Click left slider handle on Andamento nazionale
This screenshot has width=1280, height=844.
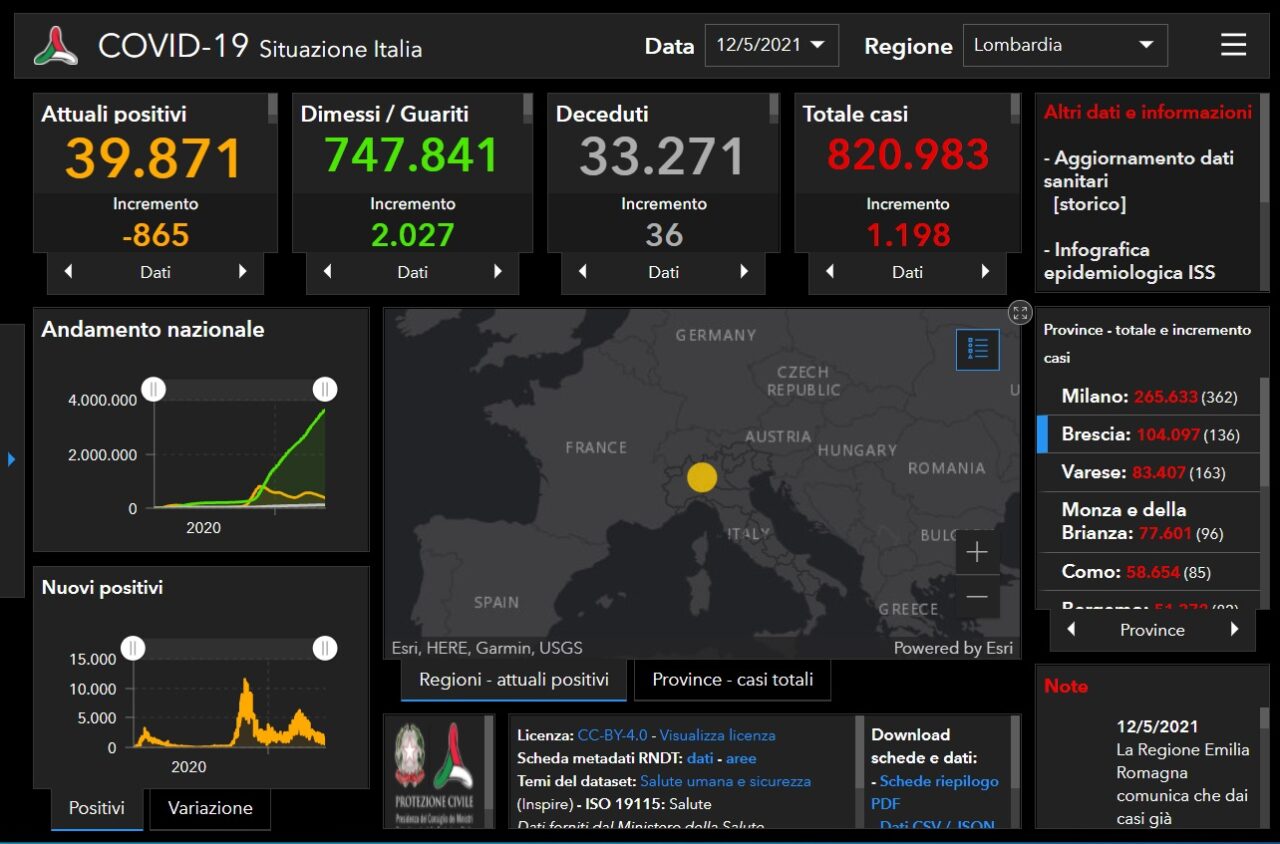click(153, 389)
